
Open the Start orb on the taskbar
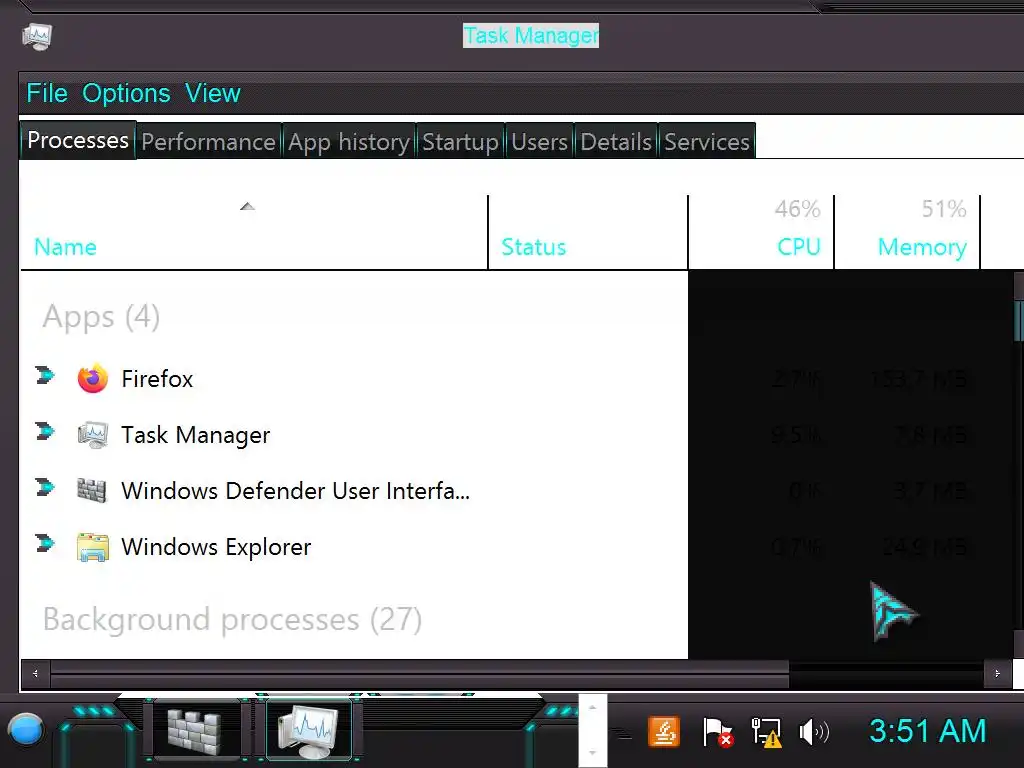26,730
